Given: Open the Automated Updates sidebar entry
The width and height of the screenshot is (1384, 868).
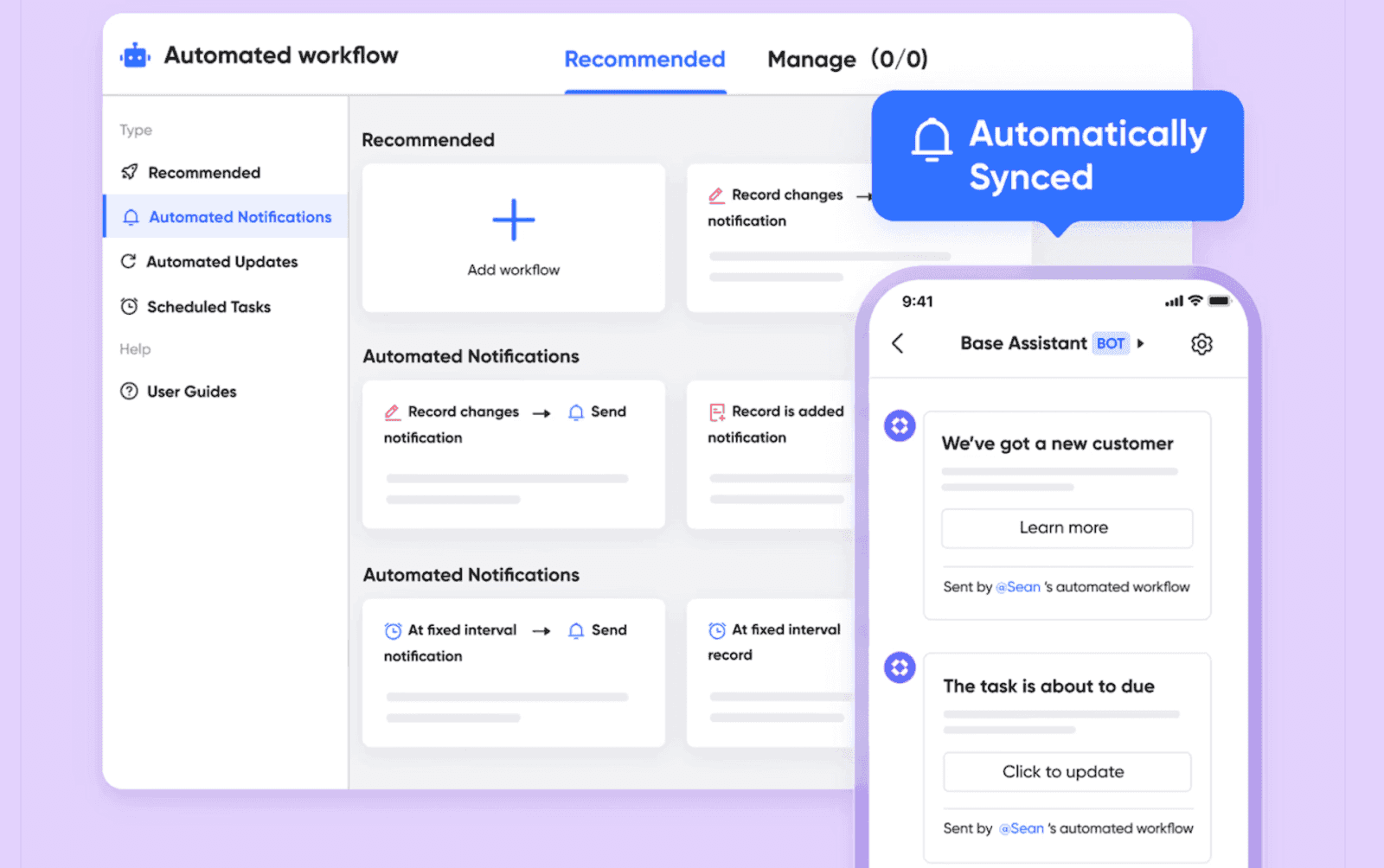Looking at the screenshot, I should point(221,261).
